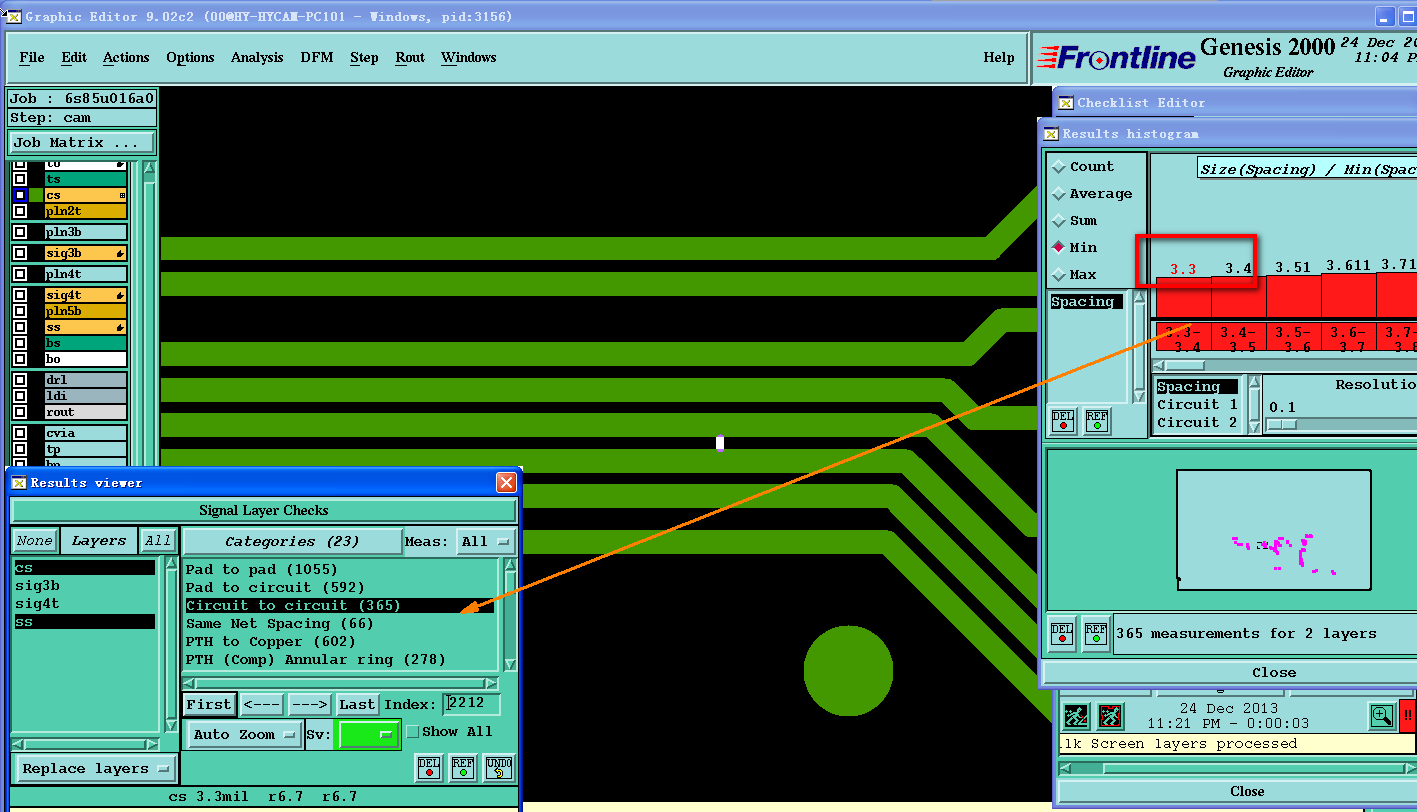
Task: Open Actions menu
Action: [126, 57]
